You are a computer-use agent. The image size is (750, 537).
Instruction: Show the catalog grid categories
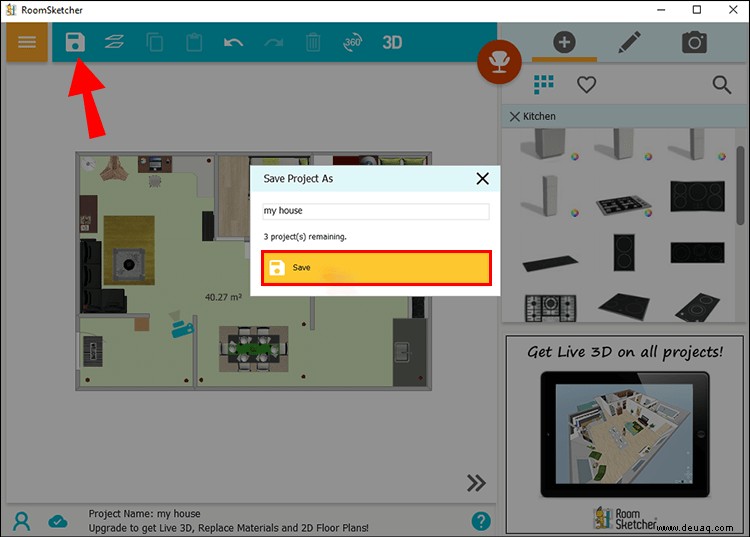(x=544, y=84)
